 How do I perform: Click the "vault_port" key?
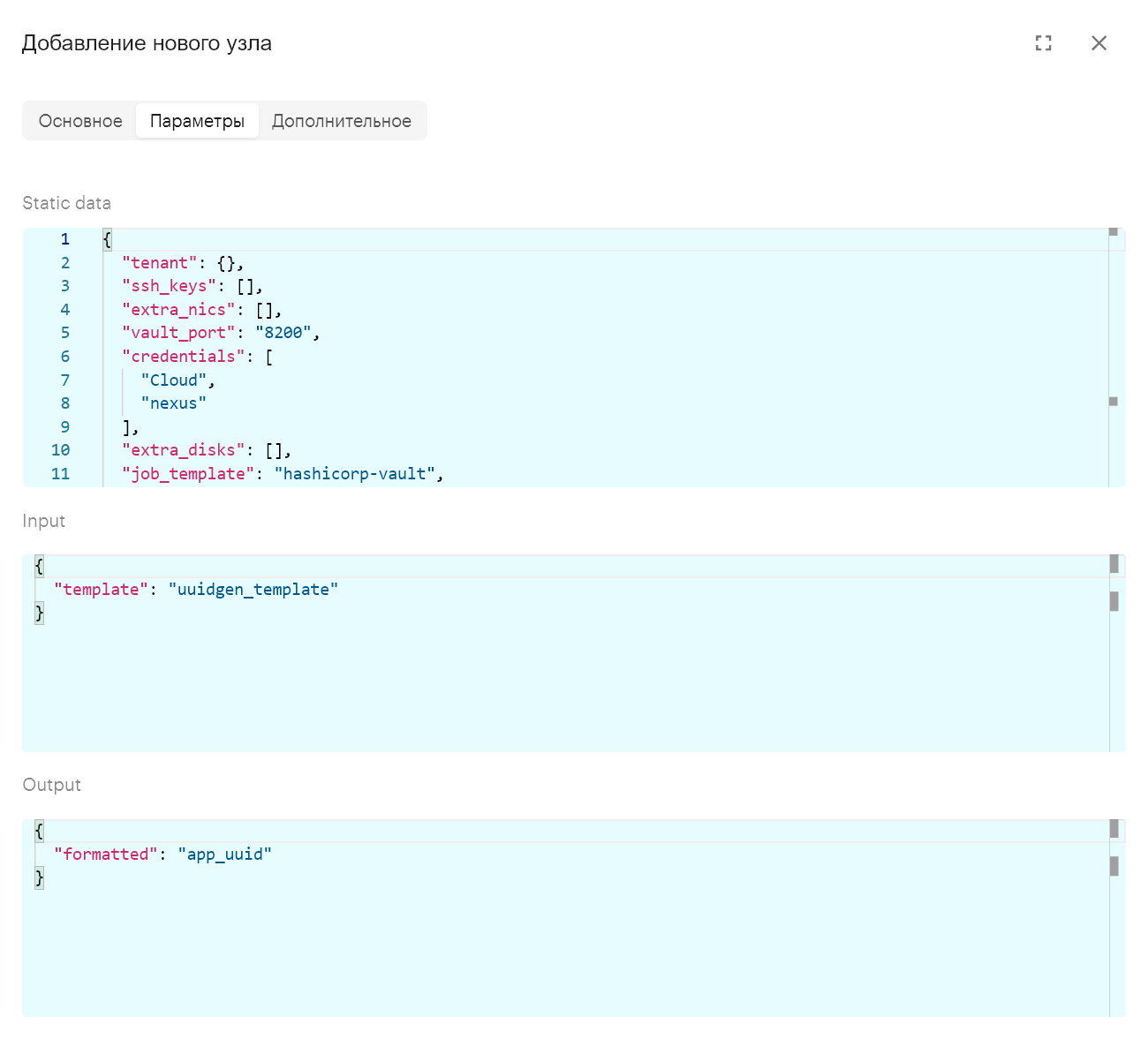click(x=178, y=333)
